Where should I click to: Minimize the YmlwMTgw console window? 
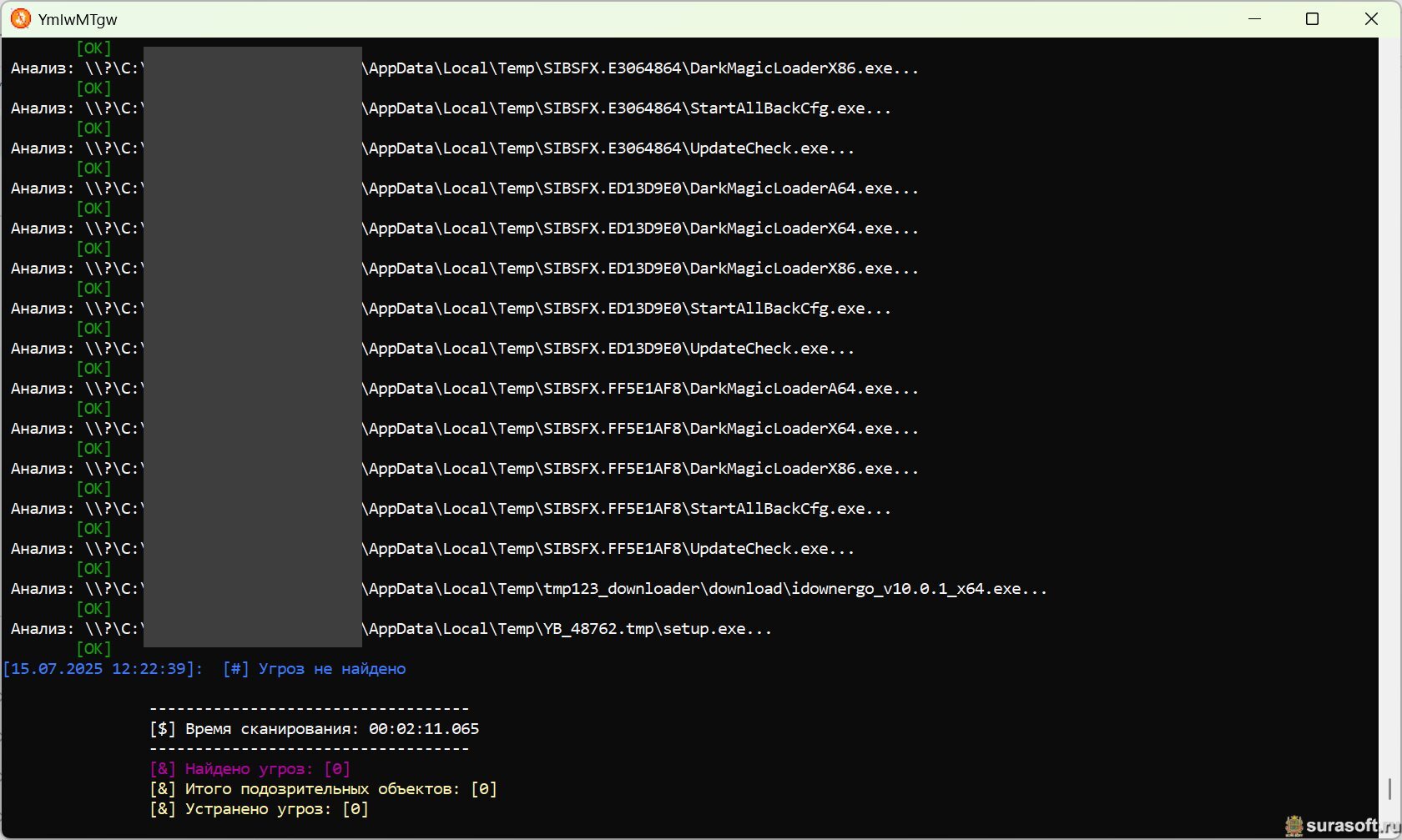click(1254, 18)
